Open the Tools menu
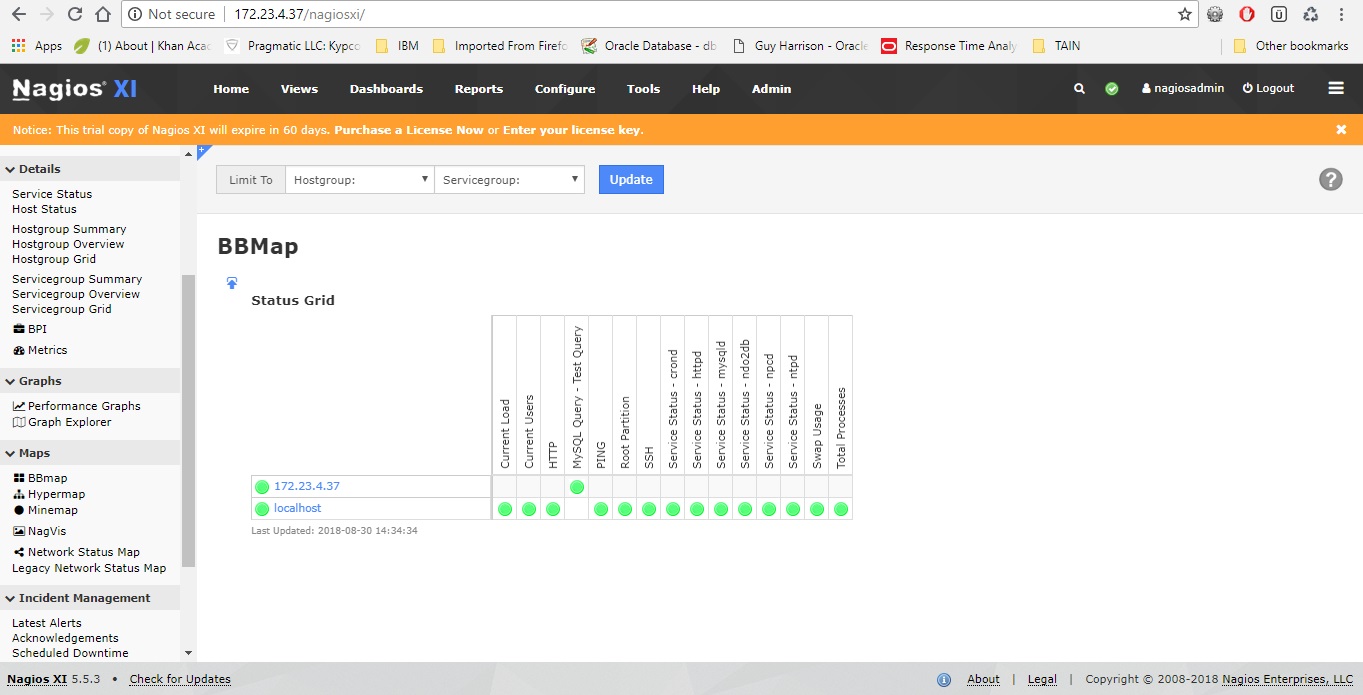The image size is (1363, 695). [x=643, y=89]
